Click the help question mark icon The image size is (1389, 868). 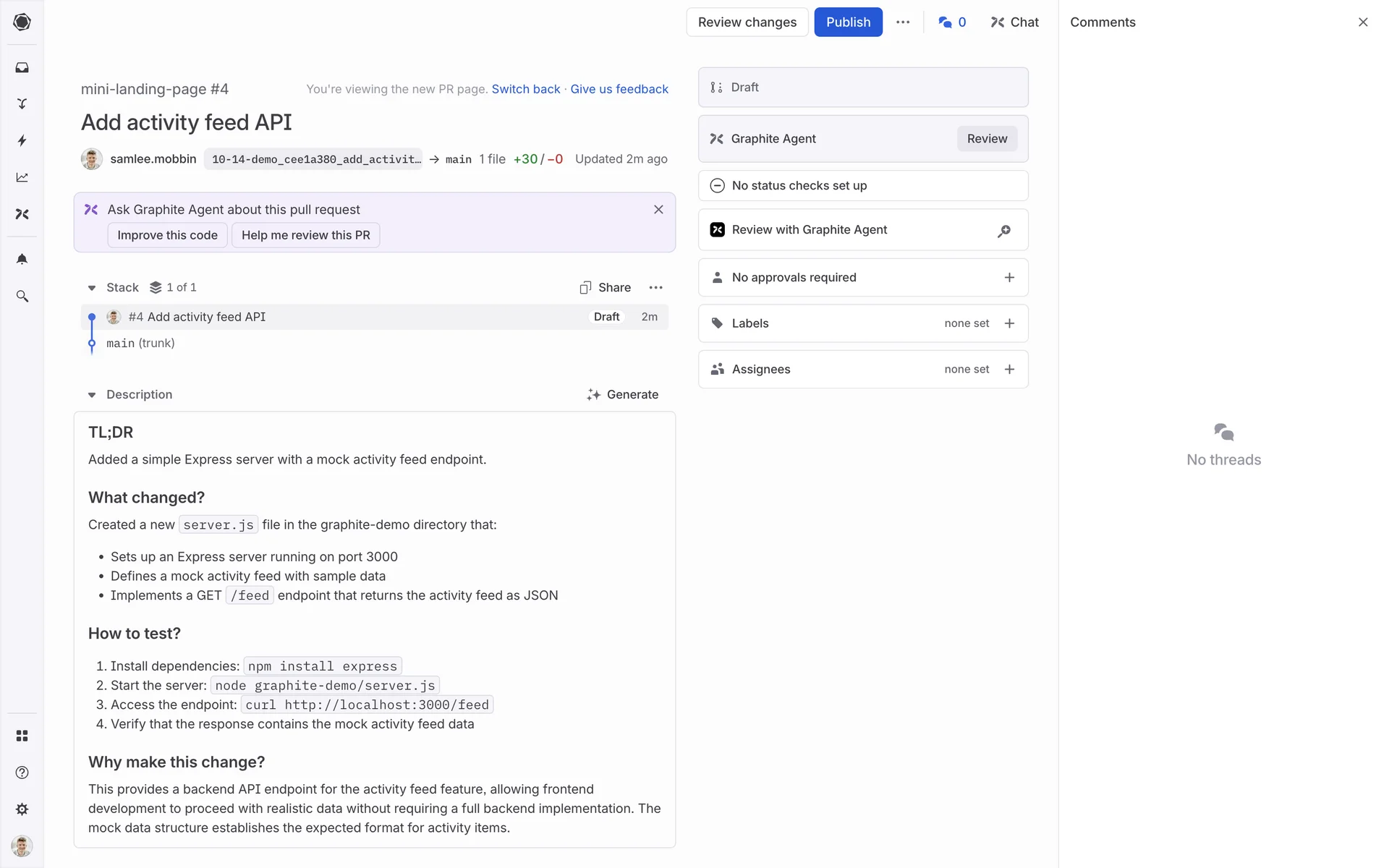pyautogui.click(x=22, y=773)
